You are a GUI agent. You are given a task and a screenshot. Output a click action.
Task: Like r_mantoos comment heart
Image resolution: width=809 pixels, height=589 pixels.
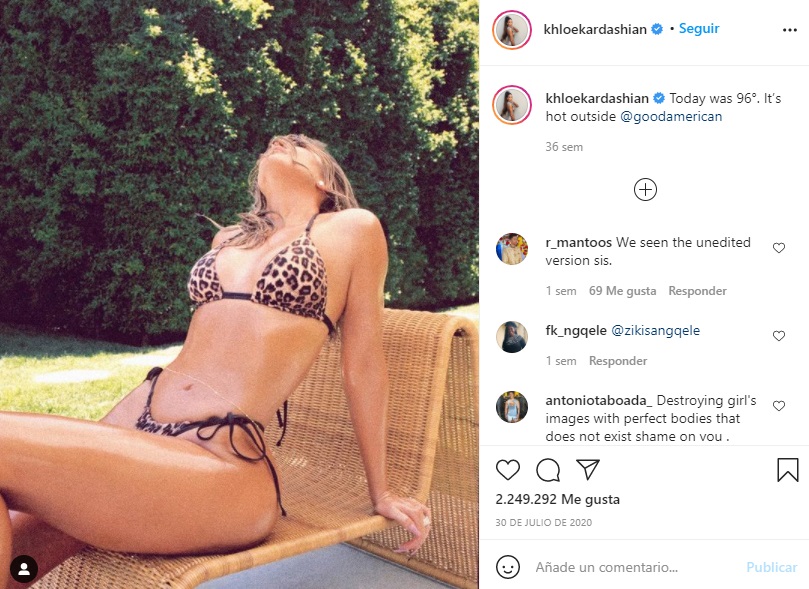coord(779,248)
